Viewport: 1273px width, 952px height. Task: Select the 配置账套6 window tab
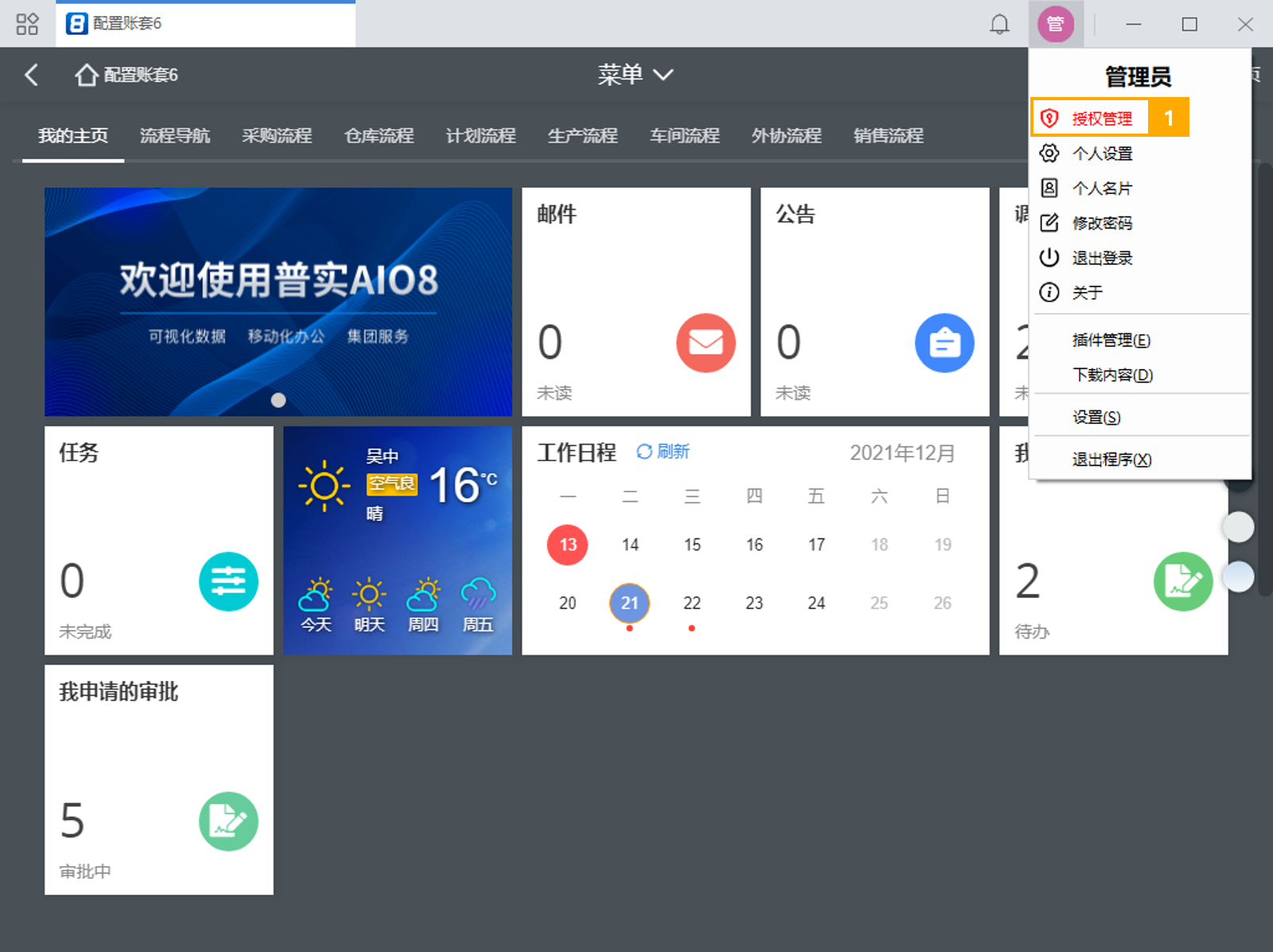tap(205, 24)
